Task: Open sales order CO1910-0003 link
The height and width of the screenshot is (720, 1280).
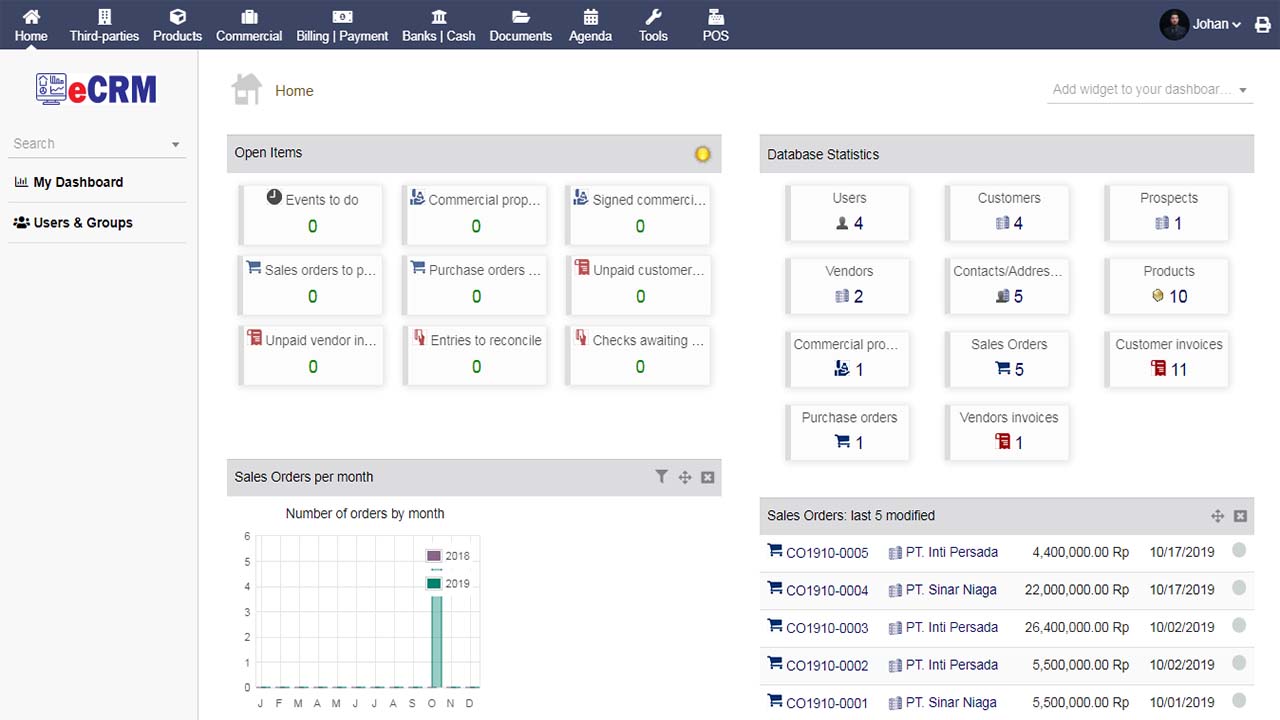Action: [826, 628]
